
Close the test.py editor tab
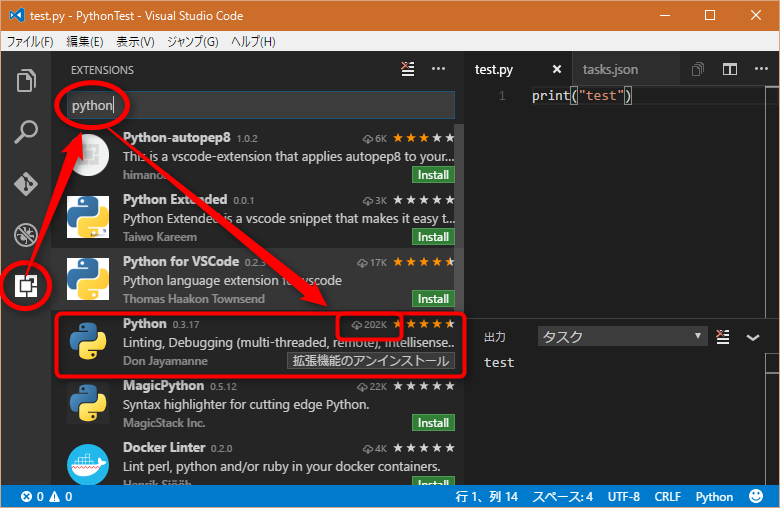(557, 70)
